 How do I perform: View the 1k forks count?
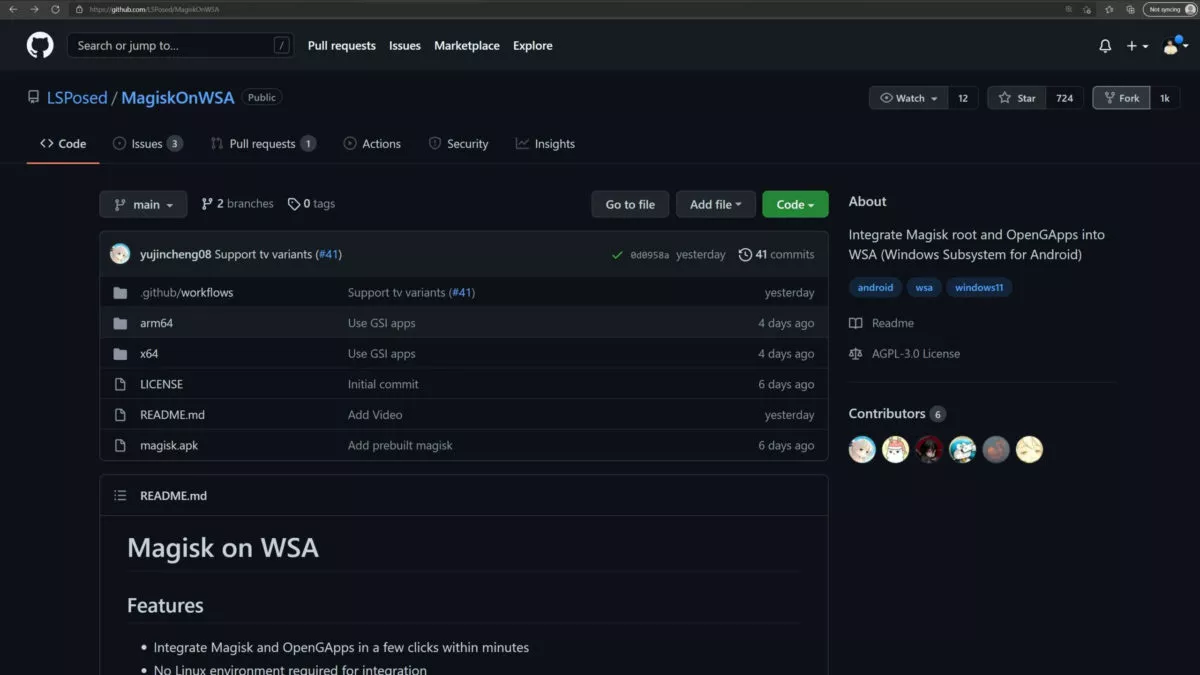(1165, 98)
